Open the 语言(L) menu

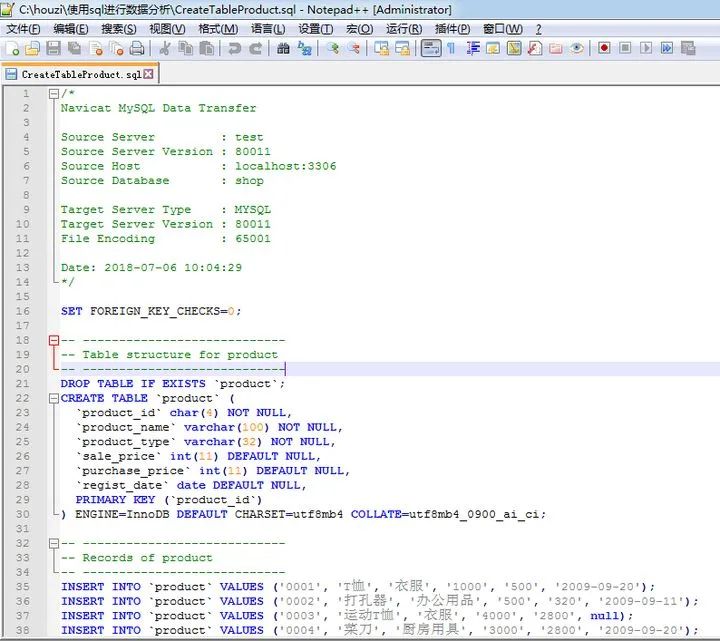pos(268,29)
